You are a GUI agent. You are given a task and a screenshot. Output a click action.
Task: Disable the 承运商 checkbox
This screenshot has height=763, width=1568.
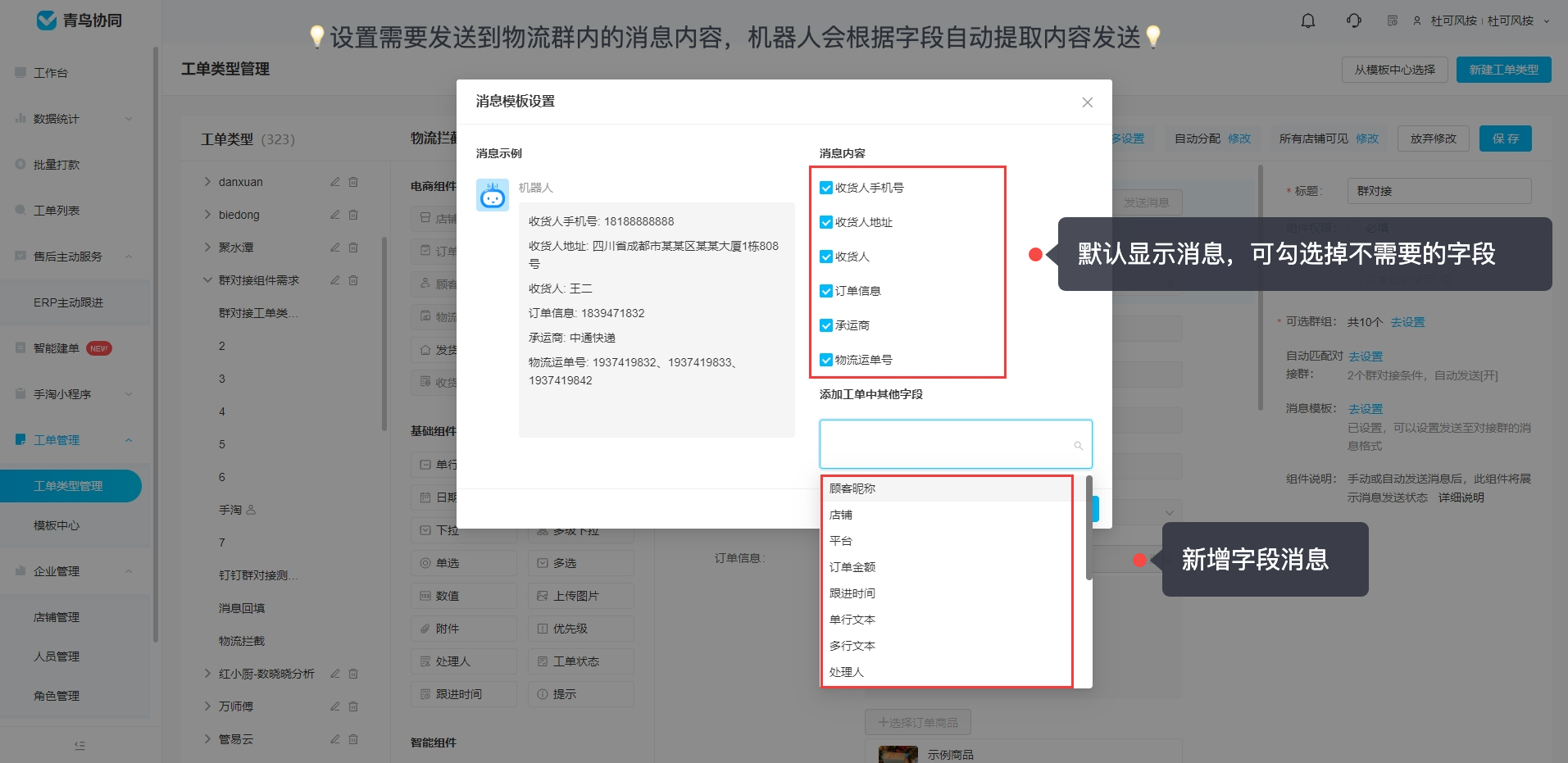click(826, 325)
